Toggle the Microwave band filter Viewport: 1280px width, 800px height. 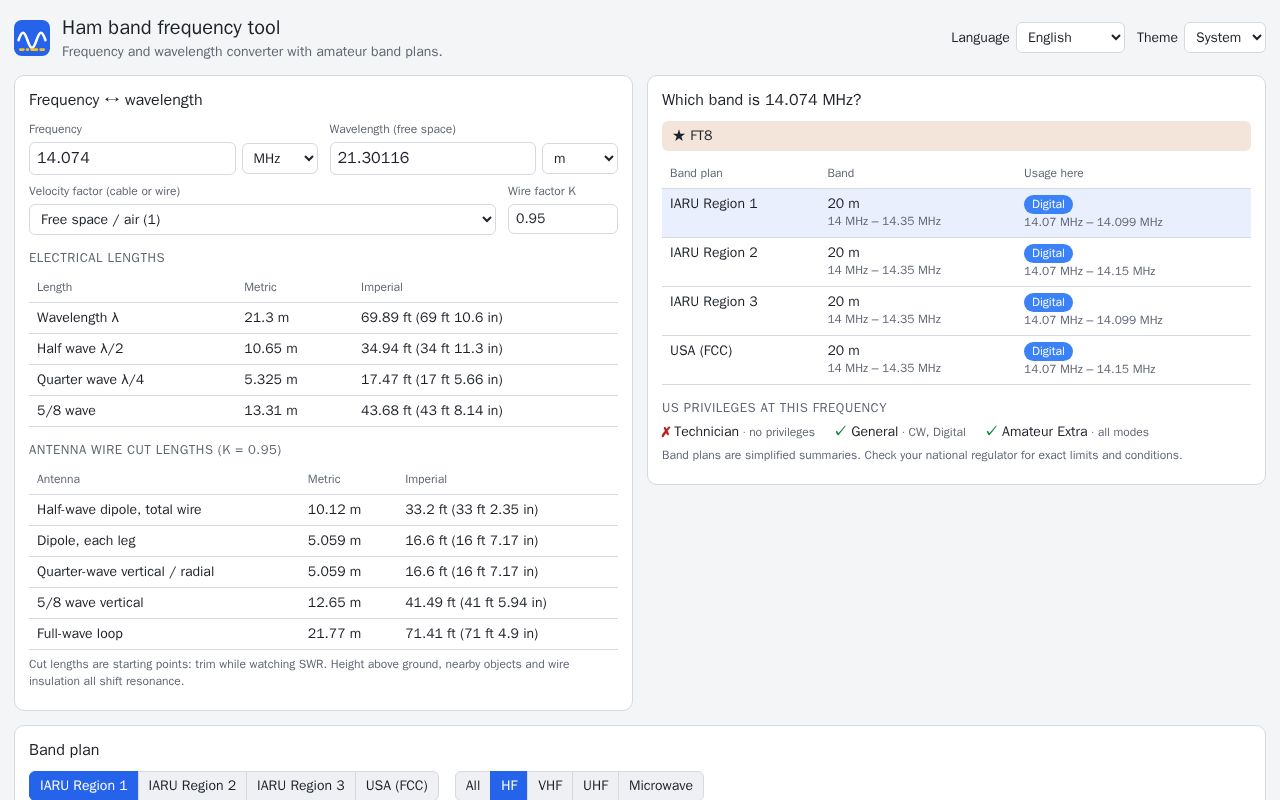point(661,785)
